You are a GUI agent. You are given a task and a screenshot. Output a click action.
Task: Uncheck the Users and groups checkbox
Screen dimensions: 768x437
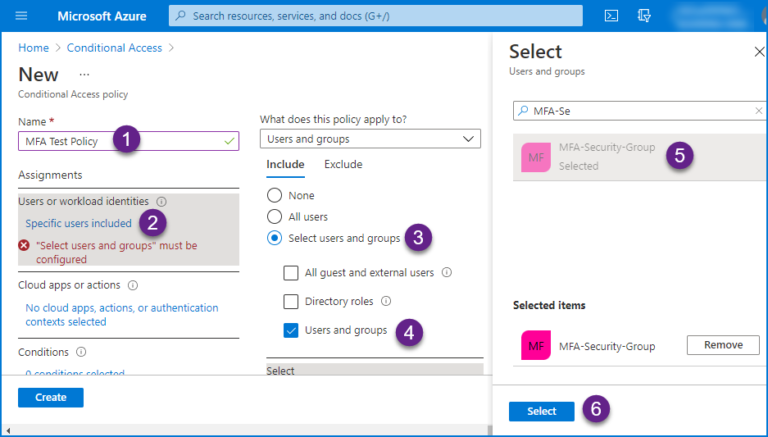(x=291, y=331)
